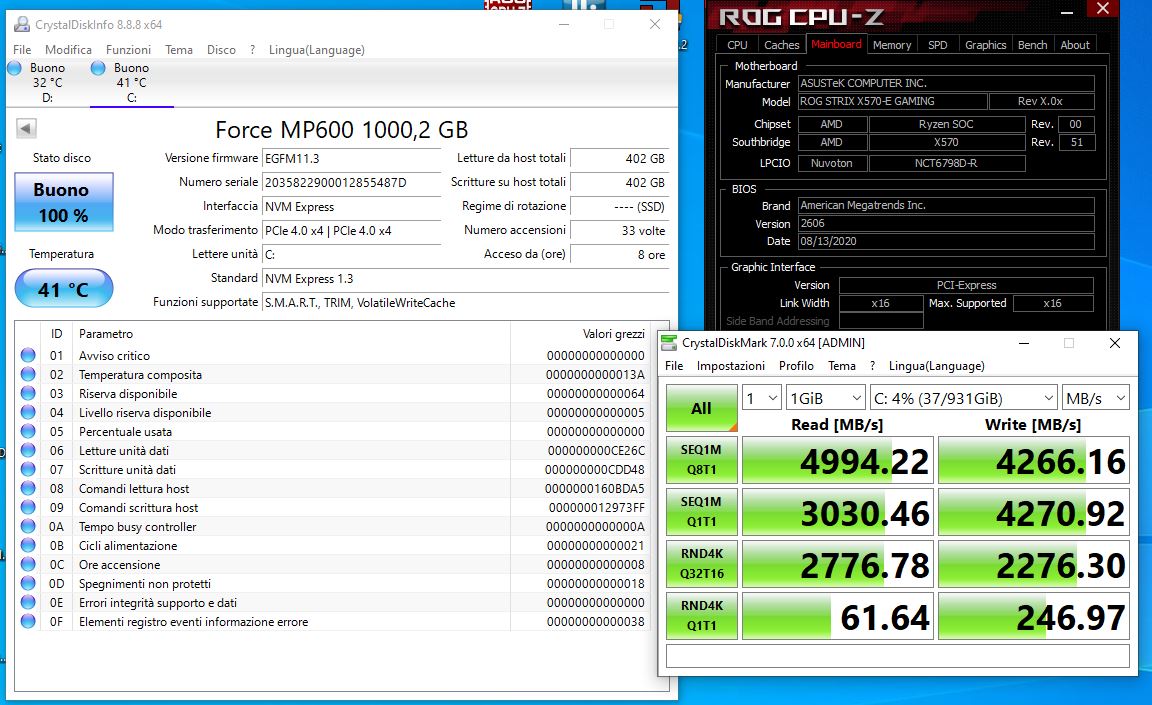1152x705 pixels.
Task: Click the 246.97 write result
Action: tap(1034, 616)
